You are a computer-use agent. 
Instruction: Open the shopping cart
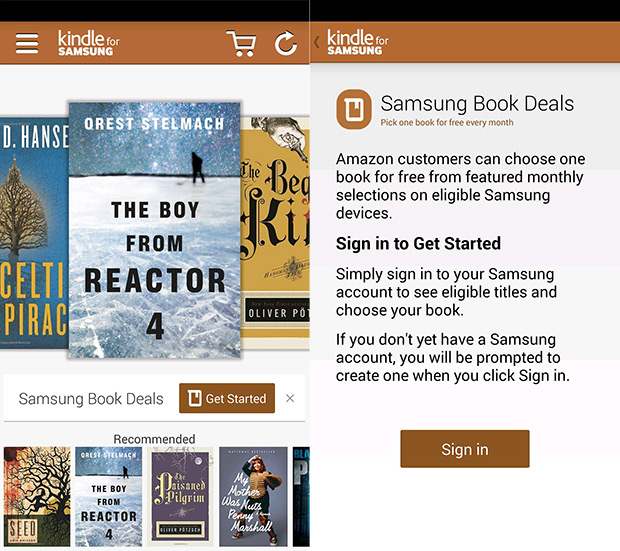click(x=241, y=43)
